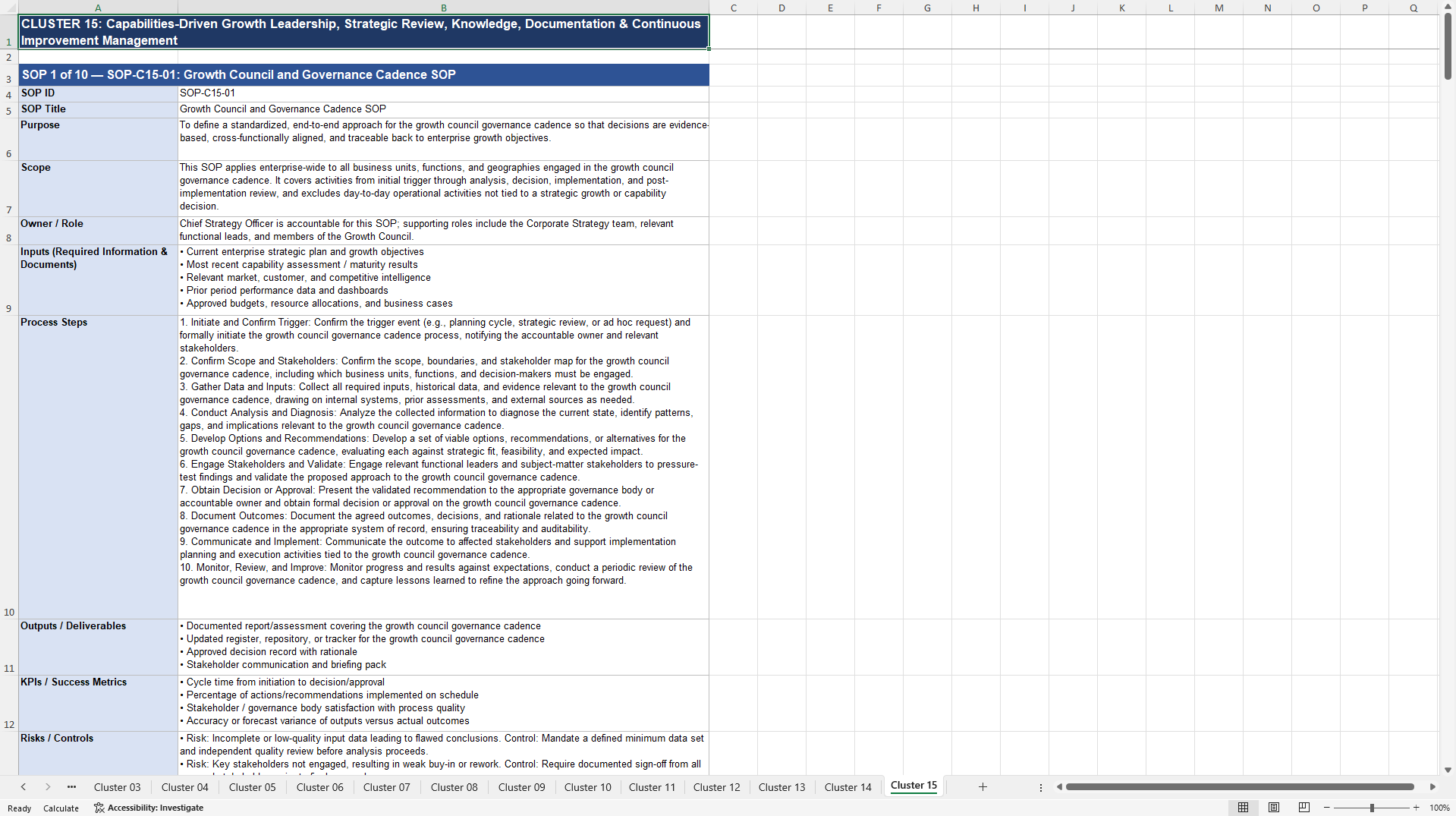Add a new sheet with plus icon
The height and width of the screenshot is (816, 1456).
tap(983, 787)
